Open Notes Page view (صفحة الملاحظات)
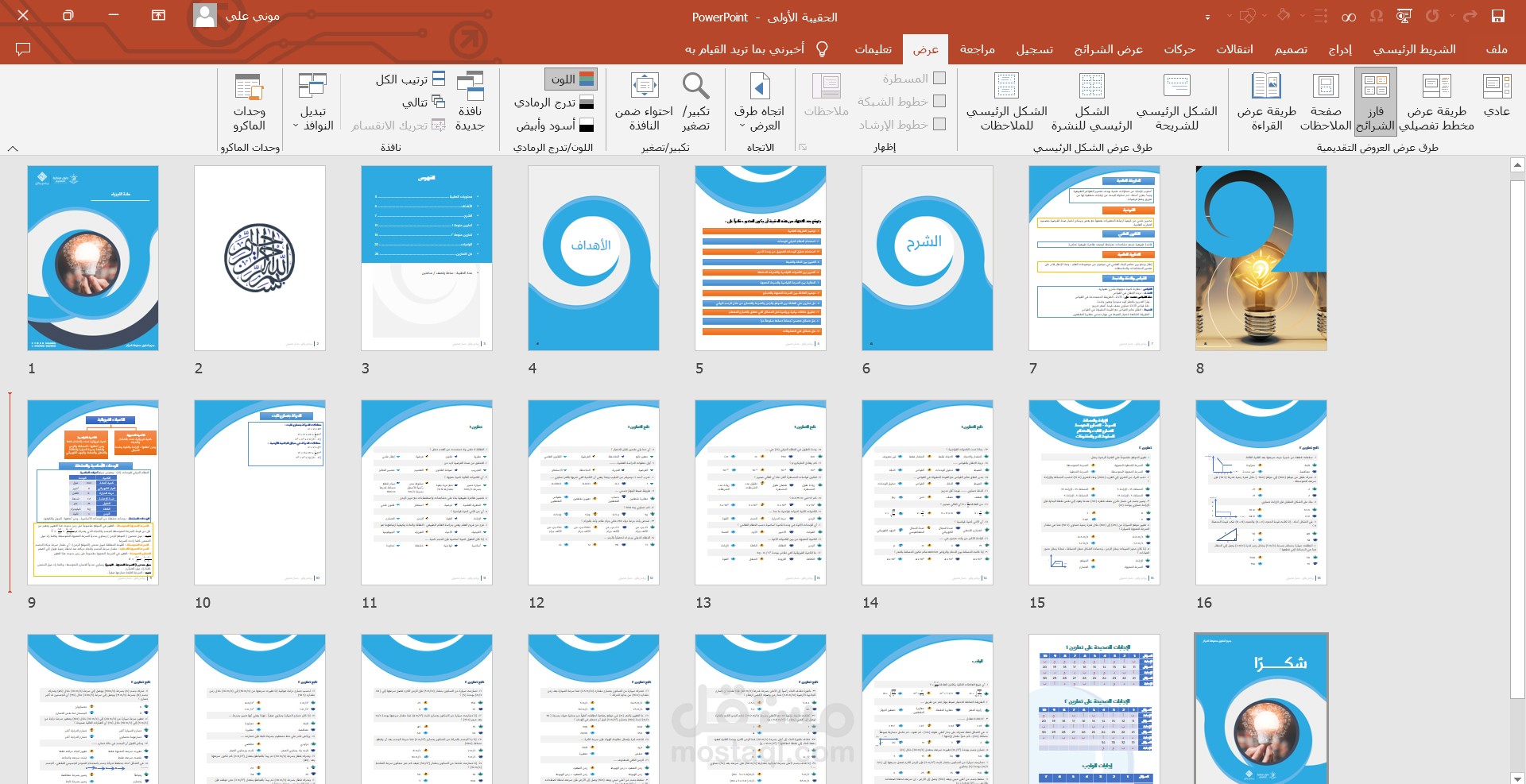The height and width of the screenshot is (784, 1526). click(1326, 102)
